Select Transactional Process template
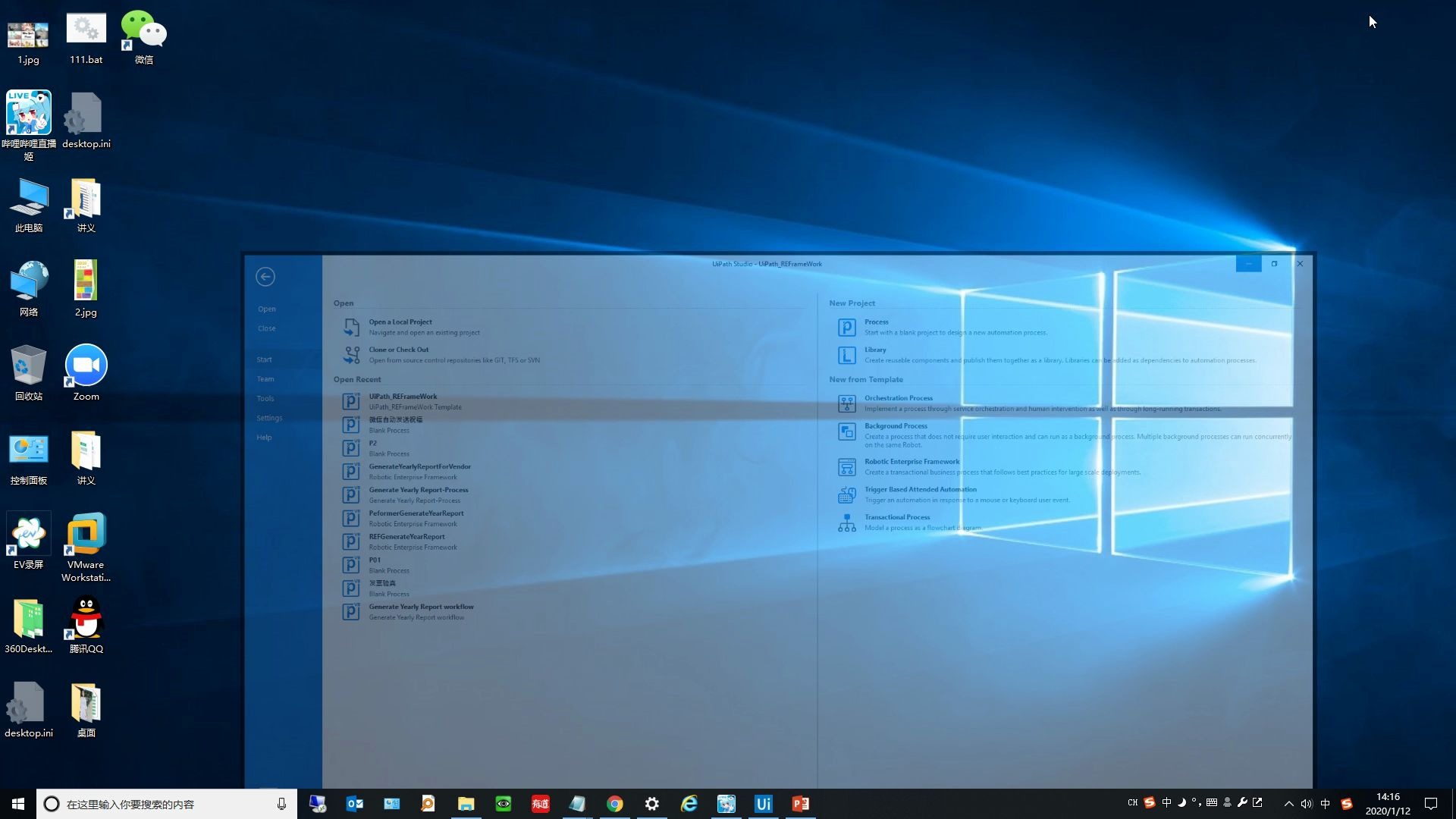 (896, 517)
